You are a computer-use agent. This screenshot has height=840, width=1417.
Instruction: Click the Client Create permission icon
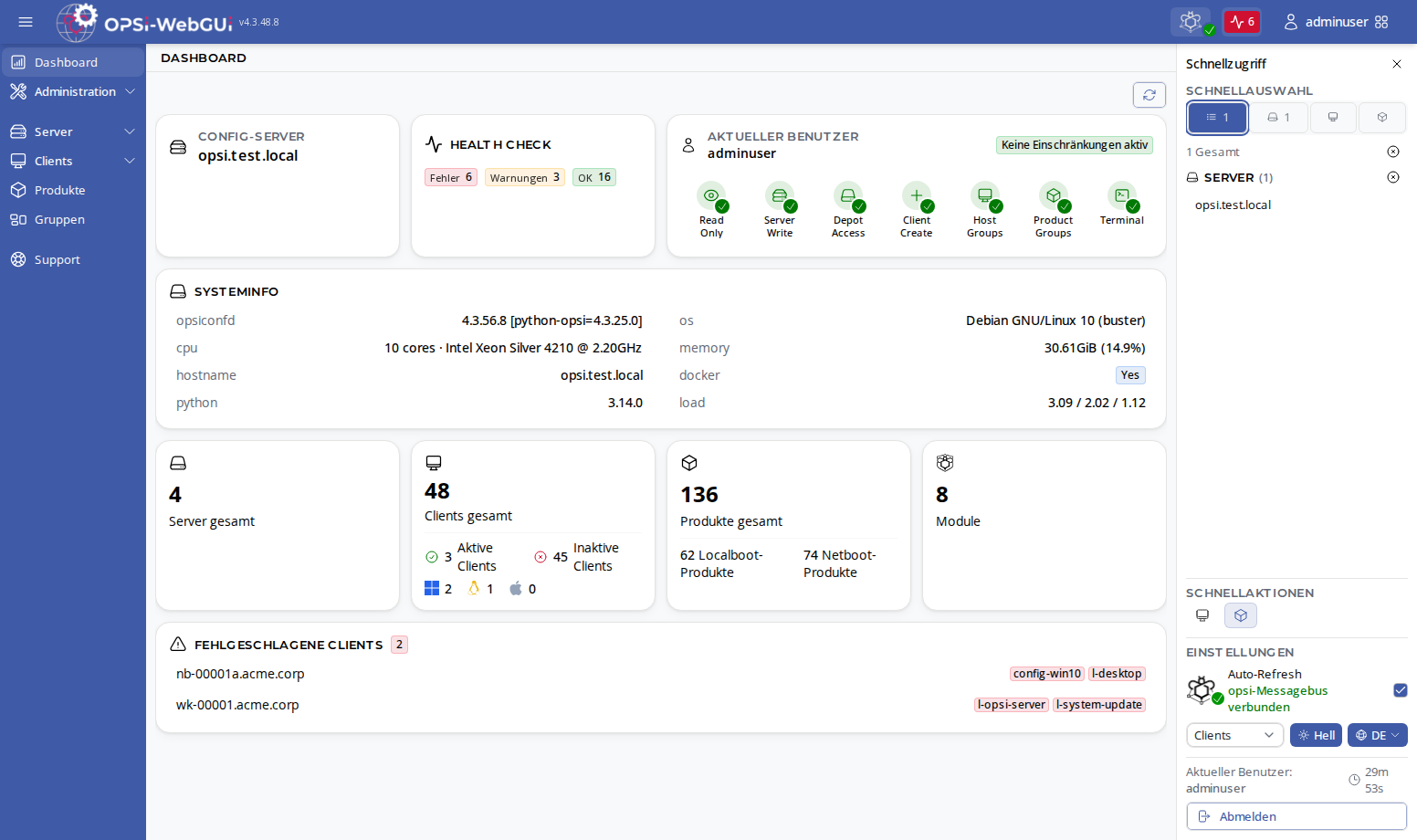[917, 196]
